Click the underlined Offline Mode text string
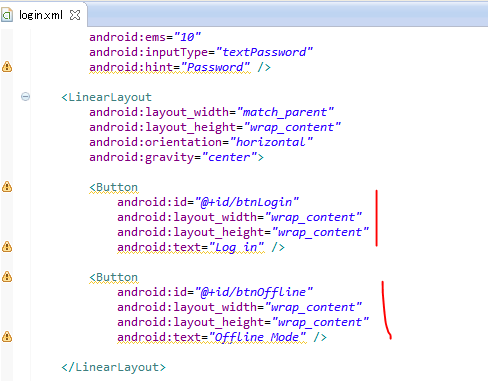 257,337
